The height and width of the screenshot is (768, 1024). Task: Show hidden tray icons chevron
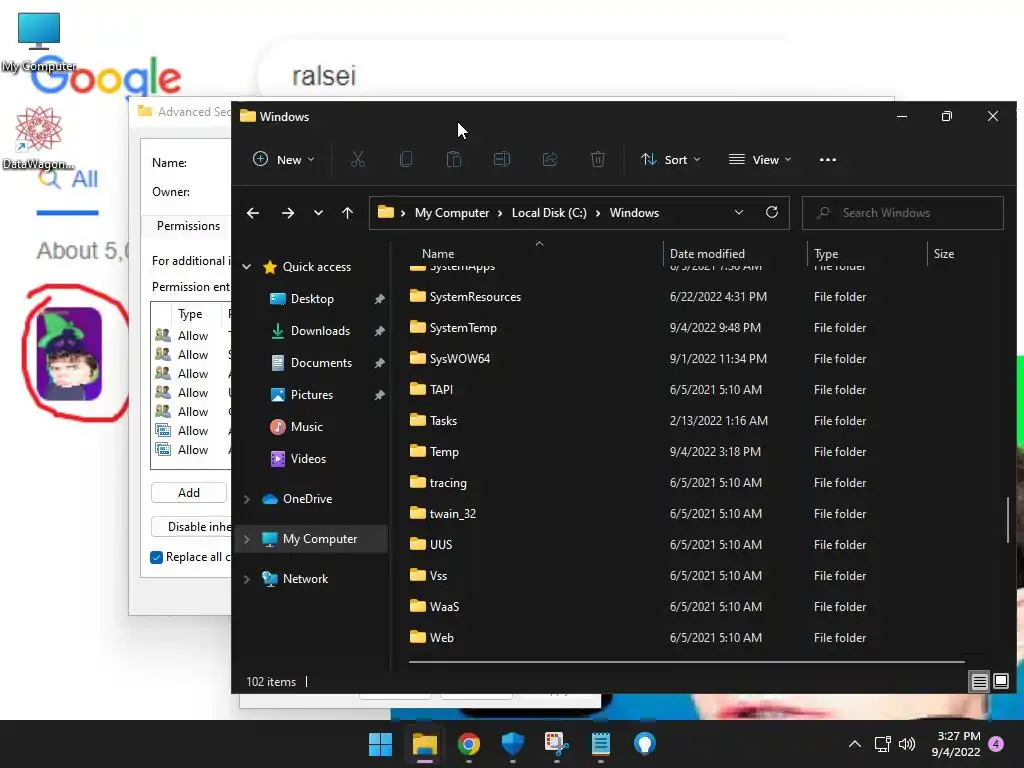point(854,744)
